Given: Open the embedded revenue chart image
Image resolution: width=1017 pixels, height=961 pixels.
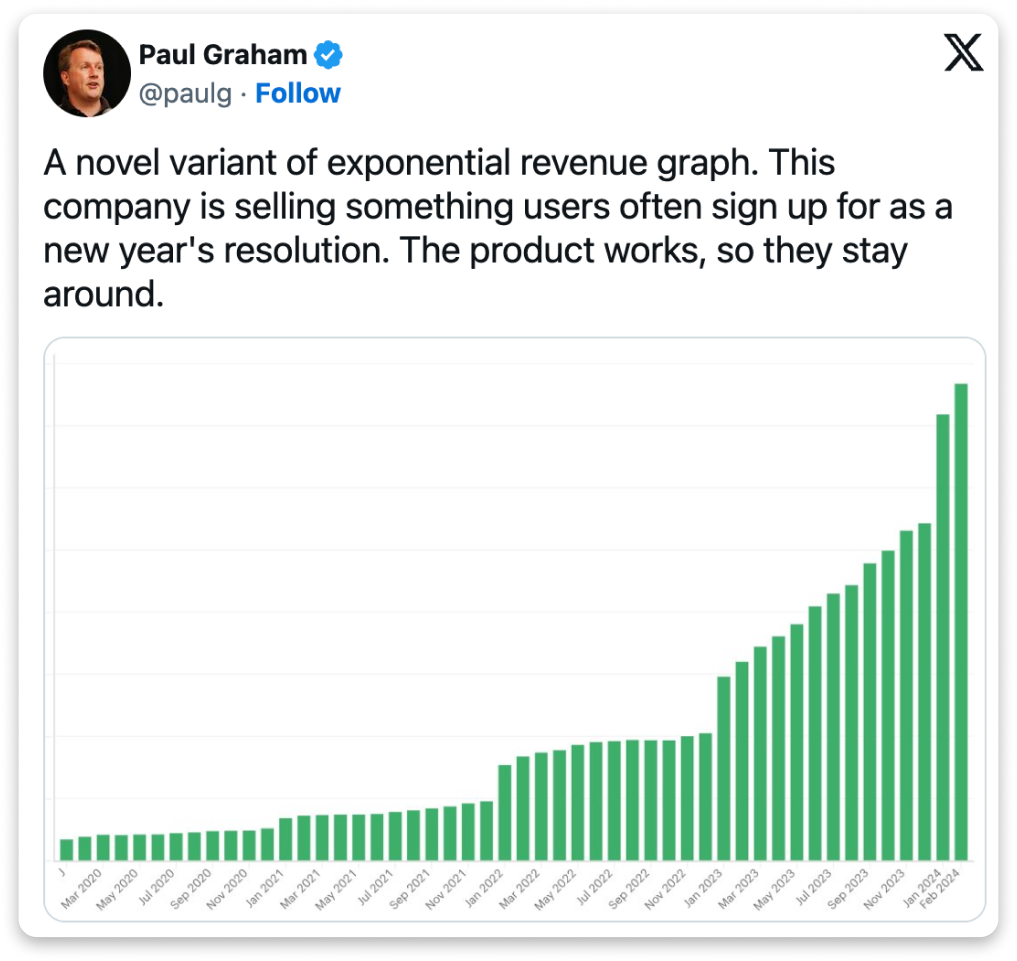Looking at the screenshot, I should coord(514,629).
